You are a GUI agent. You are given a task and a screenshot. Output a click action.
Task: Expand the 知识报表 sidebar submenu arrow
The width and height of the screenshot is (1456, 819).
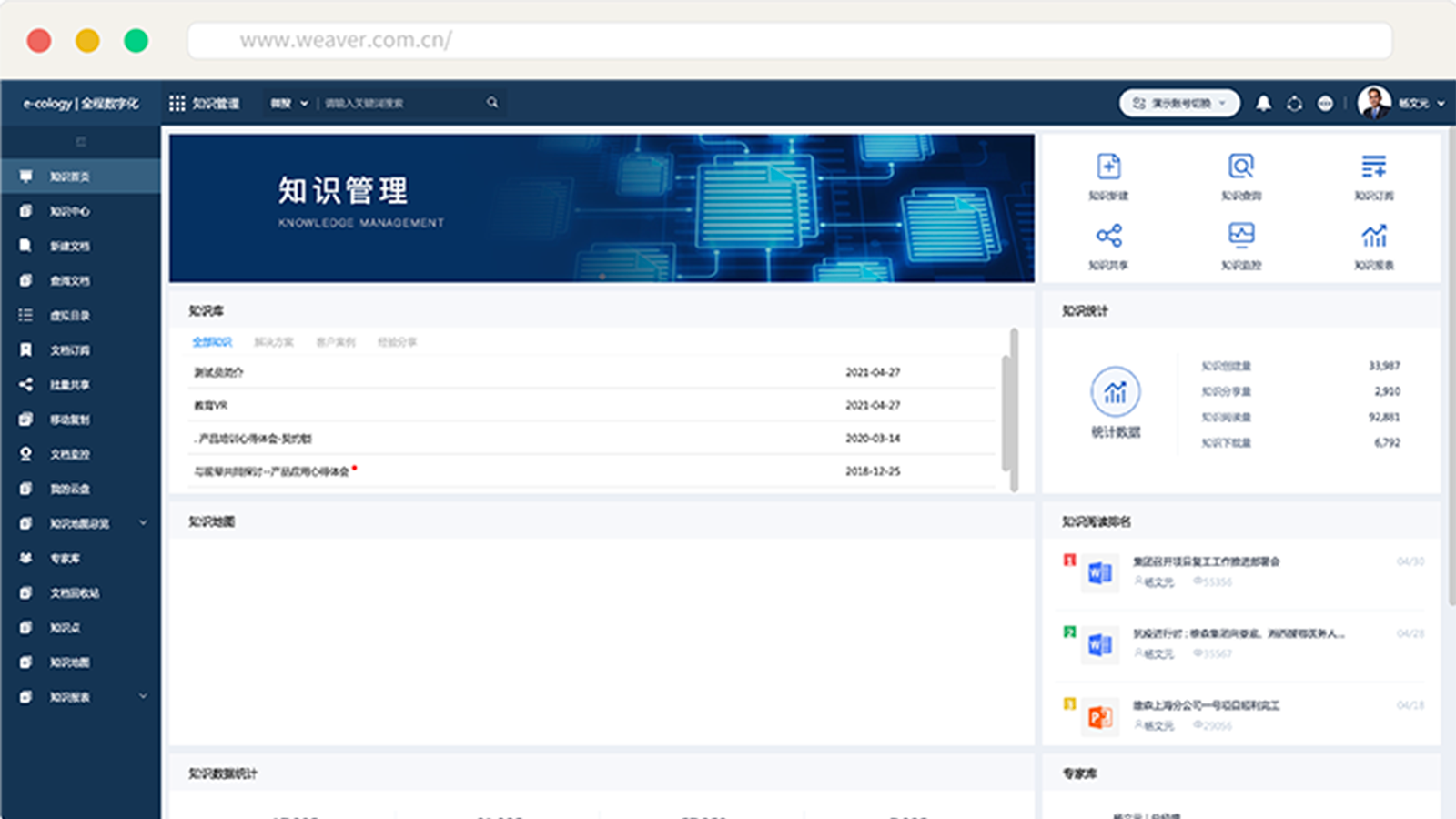(x=143, y=697)
